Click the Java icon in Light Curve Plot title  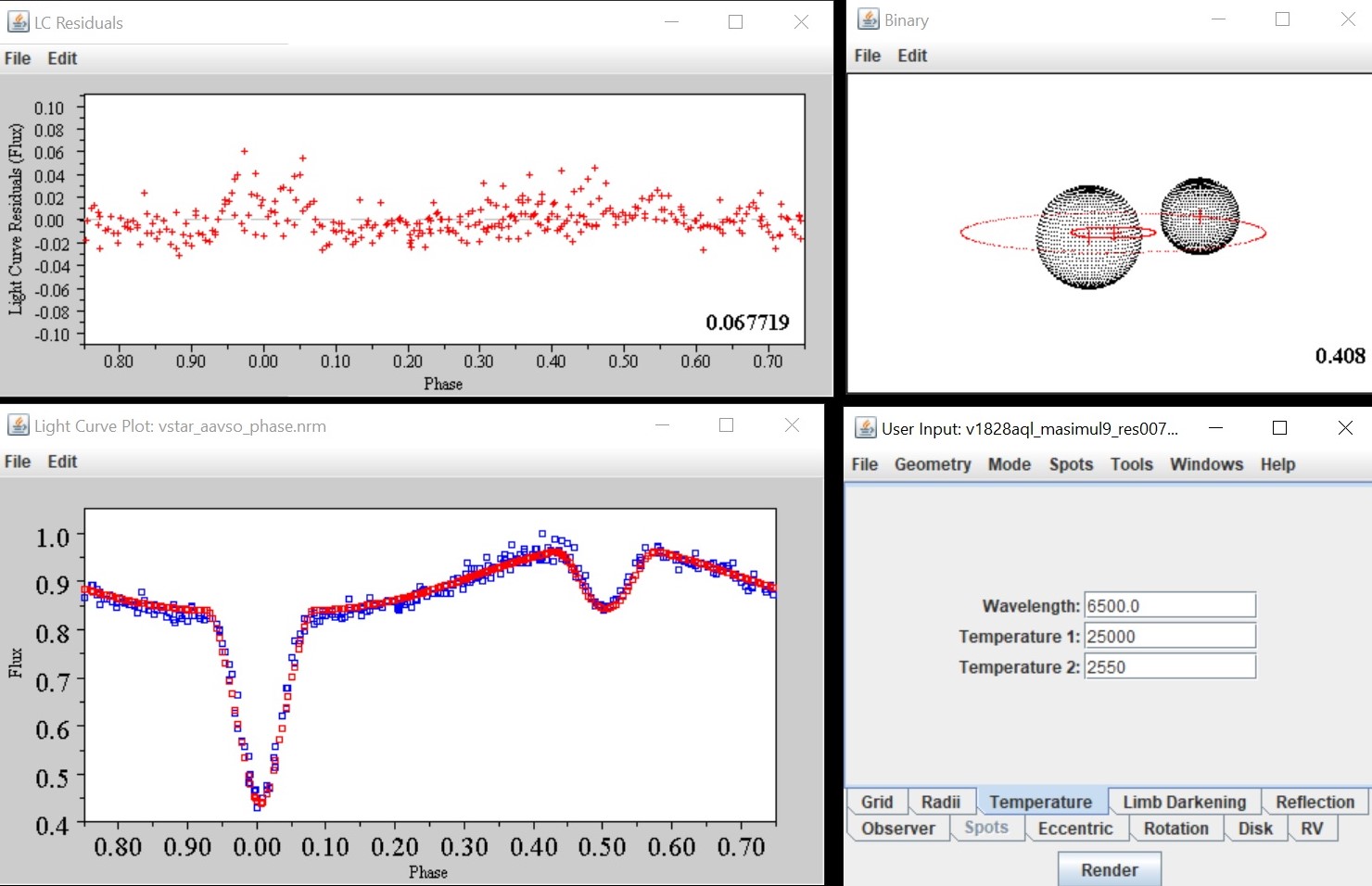coord(19,425)
